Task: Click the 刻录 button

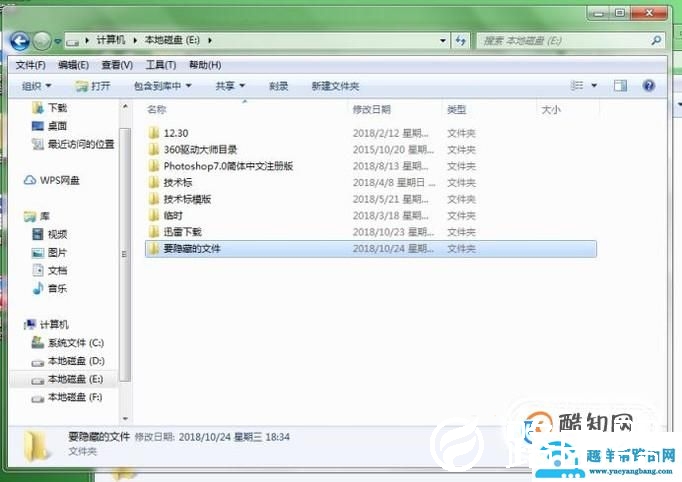Action: pos(278,86)
